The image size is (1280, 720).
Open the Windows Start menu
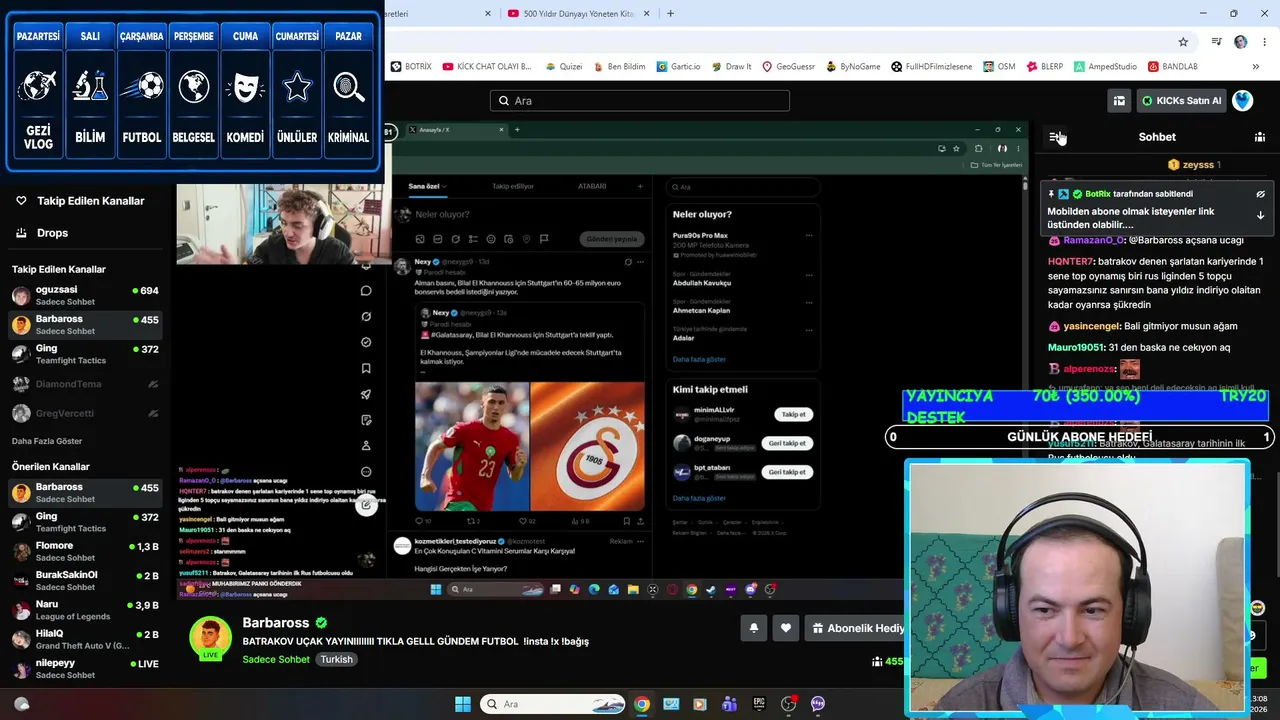point(463,704)
